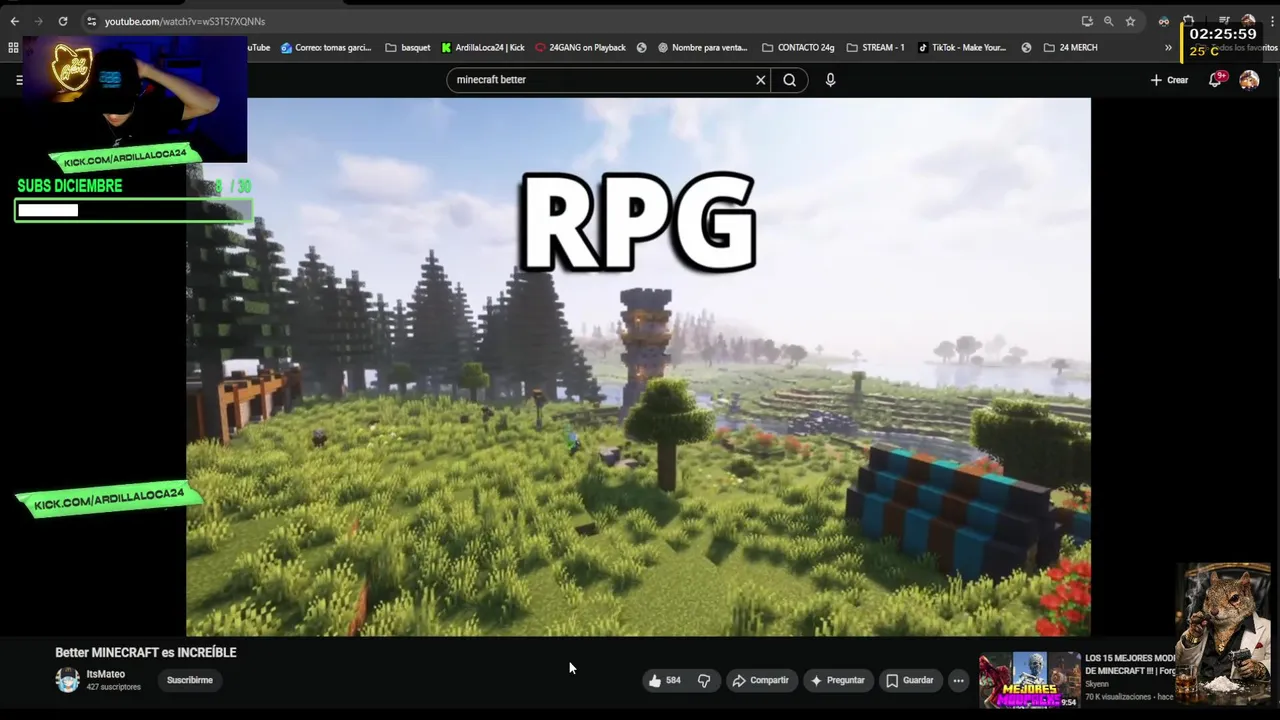
Task: Open ItsMateo channel name link
Action: pyautogui.click(x=106, y=675)
